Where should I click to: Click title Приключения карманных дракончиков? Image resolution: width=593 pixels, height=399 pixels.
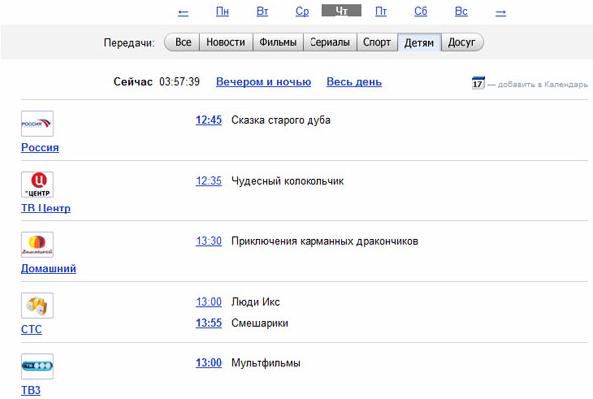324,241
